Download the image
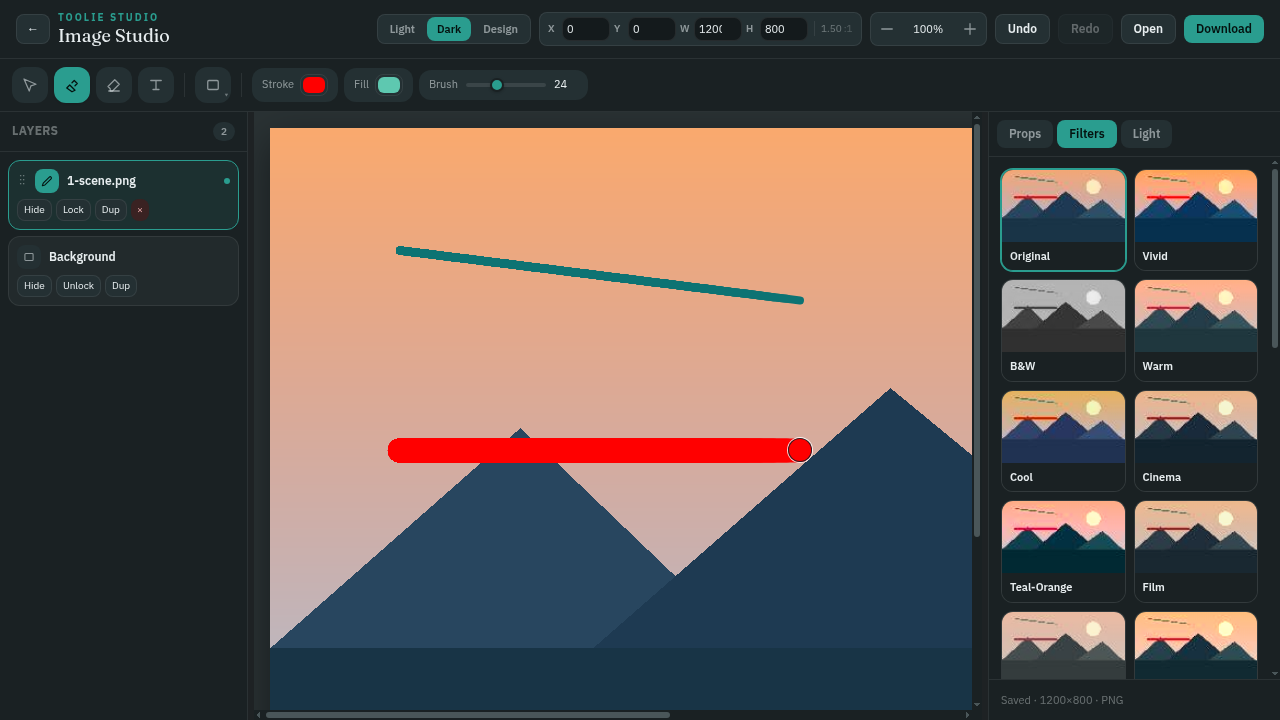Viewport: 1280px width, 720px height. click(1224, 29)
